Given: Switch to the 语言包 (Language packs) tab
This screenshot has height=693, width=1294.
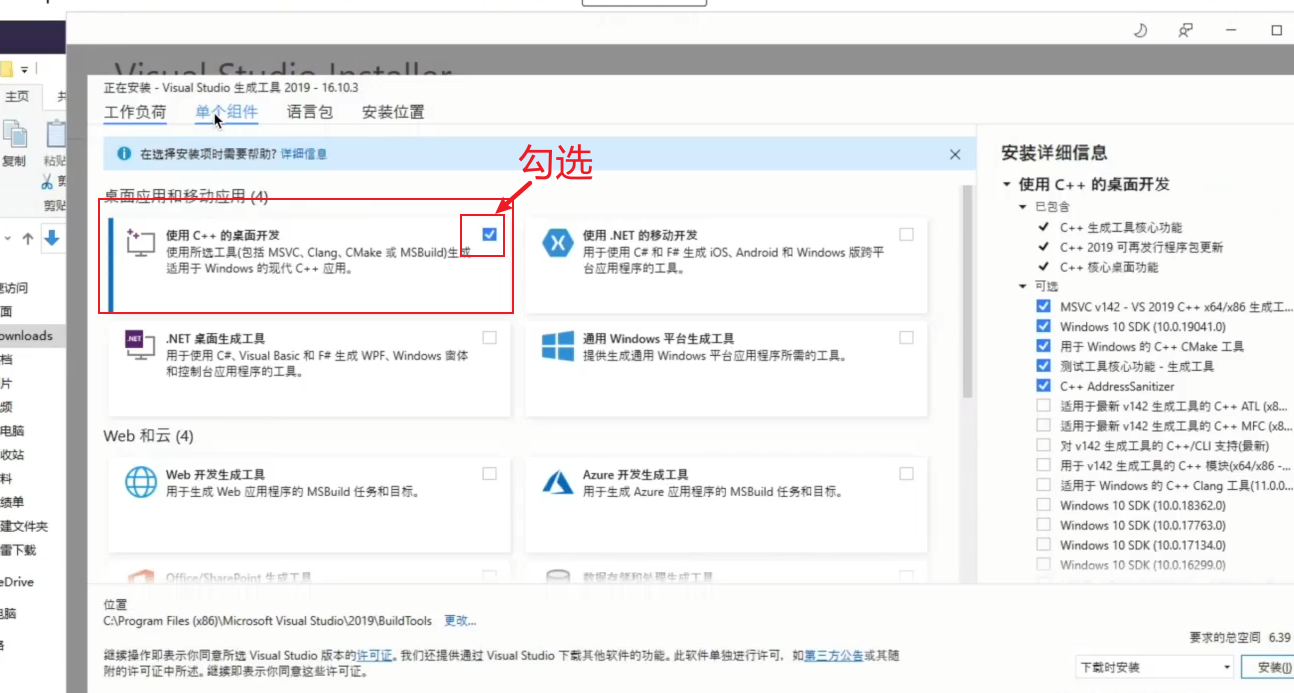Looking at the screenshot, I should 310,112.
